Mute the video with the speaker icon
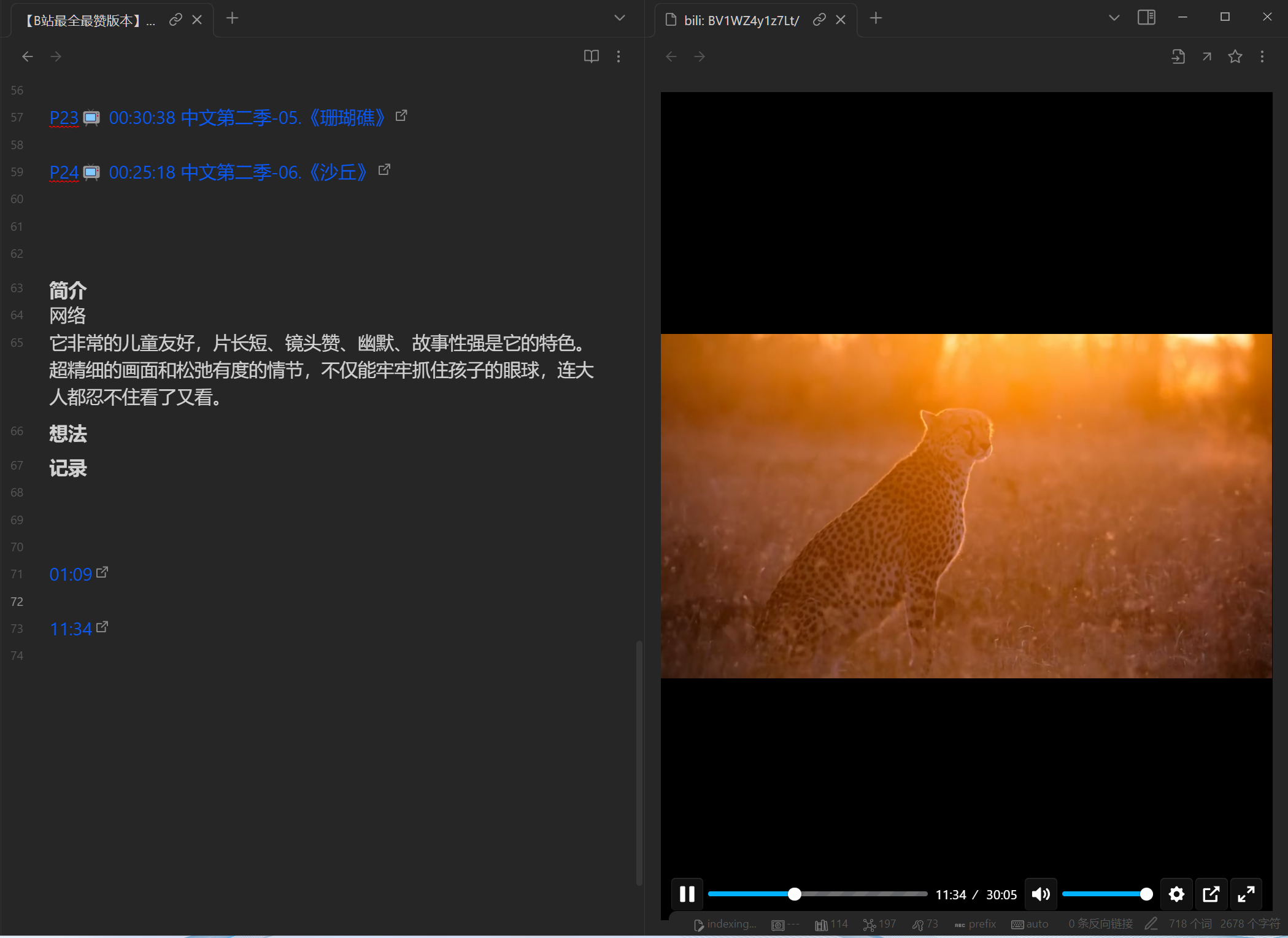 click(1041, 894)
